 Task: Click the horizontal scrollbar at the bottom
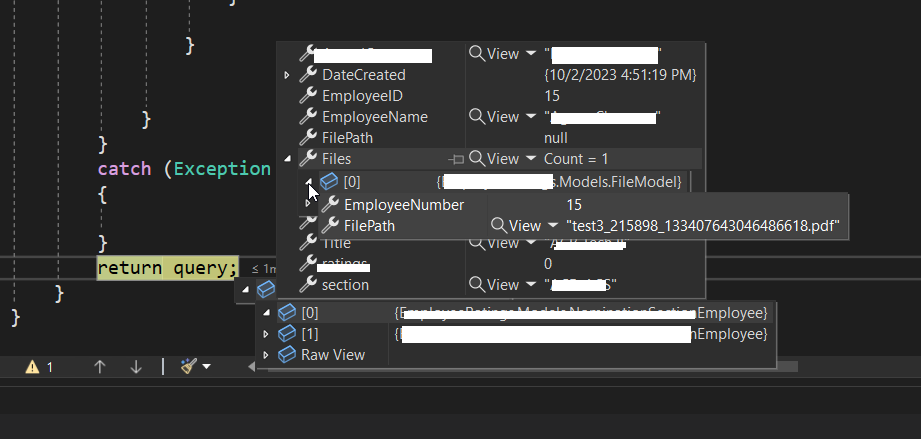coord(523,367)
